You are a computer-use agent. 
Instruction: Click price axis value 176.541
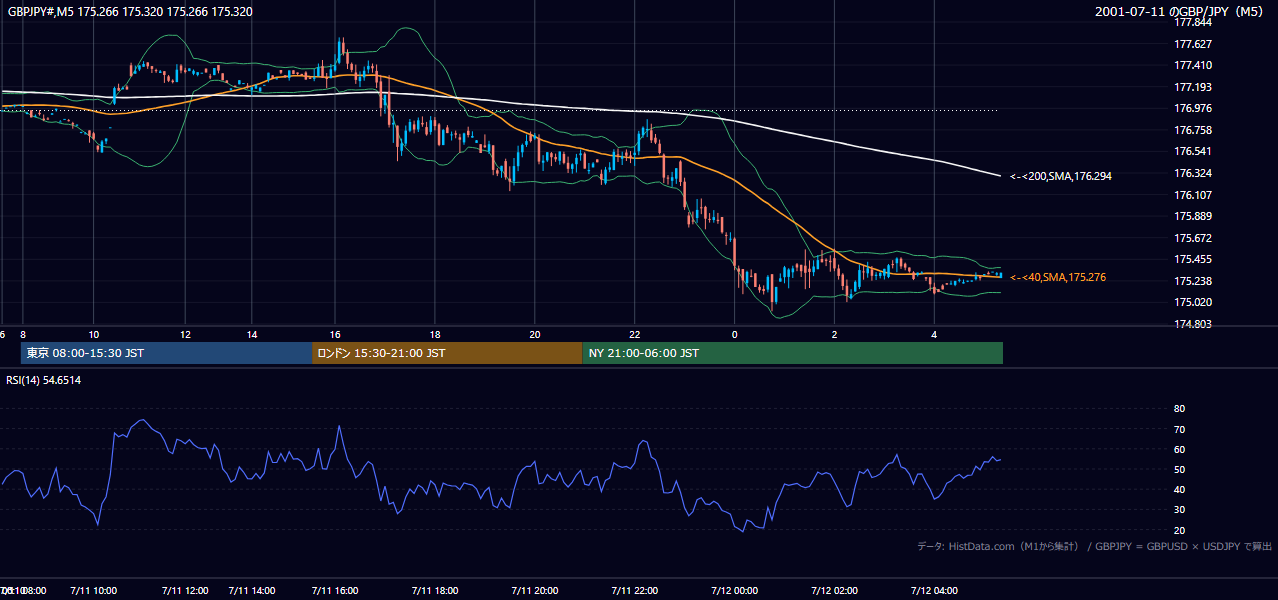(1194, 152)
